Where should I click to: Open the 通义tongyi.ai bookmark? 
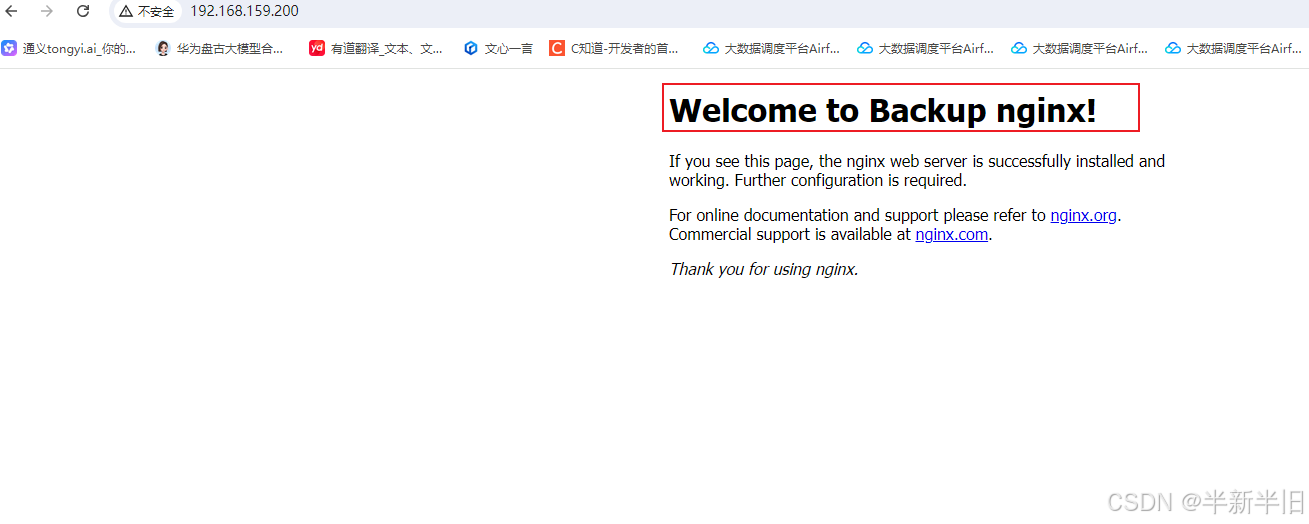[69, 48]
